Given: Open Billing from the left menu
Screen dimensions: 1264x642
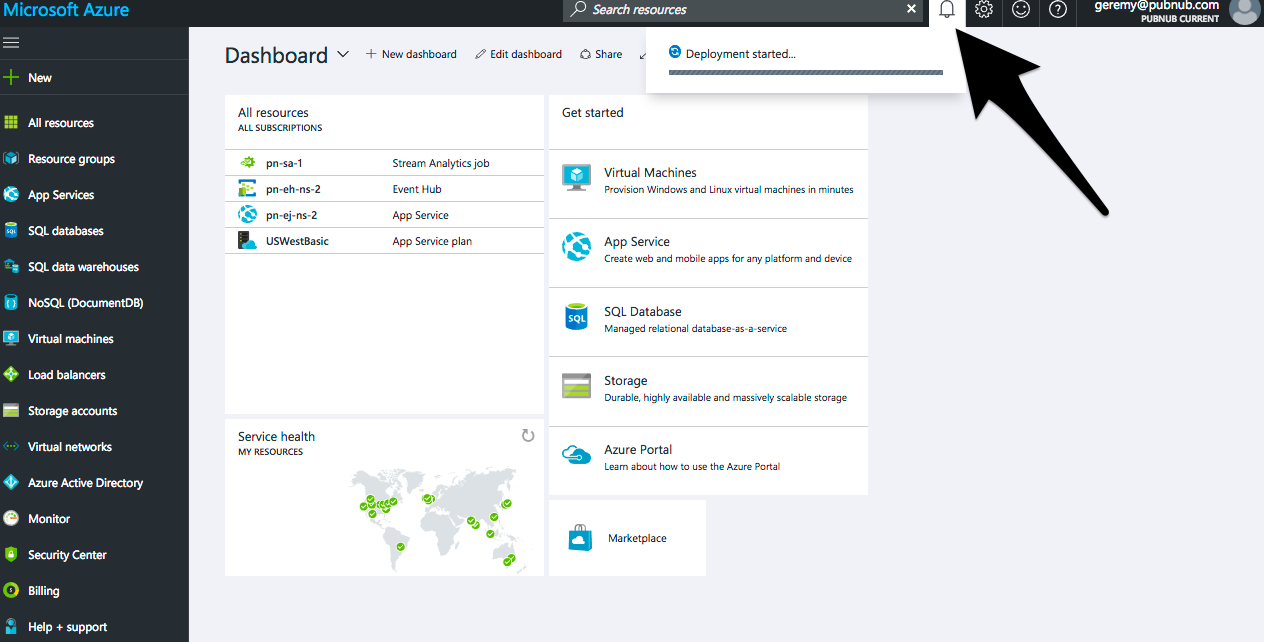Looking at the screenshot, I should click(x=42, y=590).
